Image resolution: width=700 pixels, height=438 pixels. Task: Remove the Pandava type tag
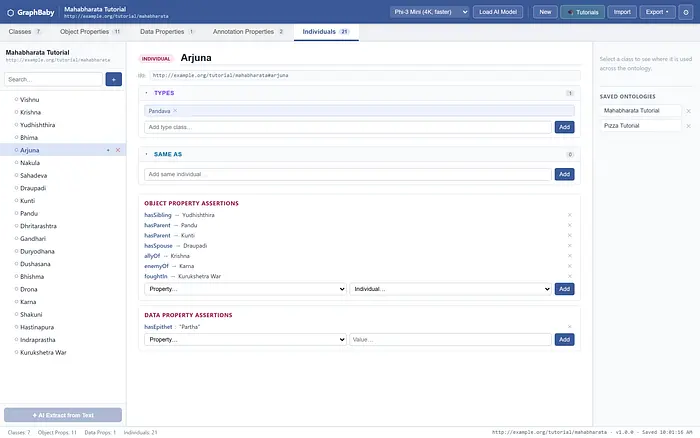click(x=175, y=111)
